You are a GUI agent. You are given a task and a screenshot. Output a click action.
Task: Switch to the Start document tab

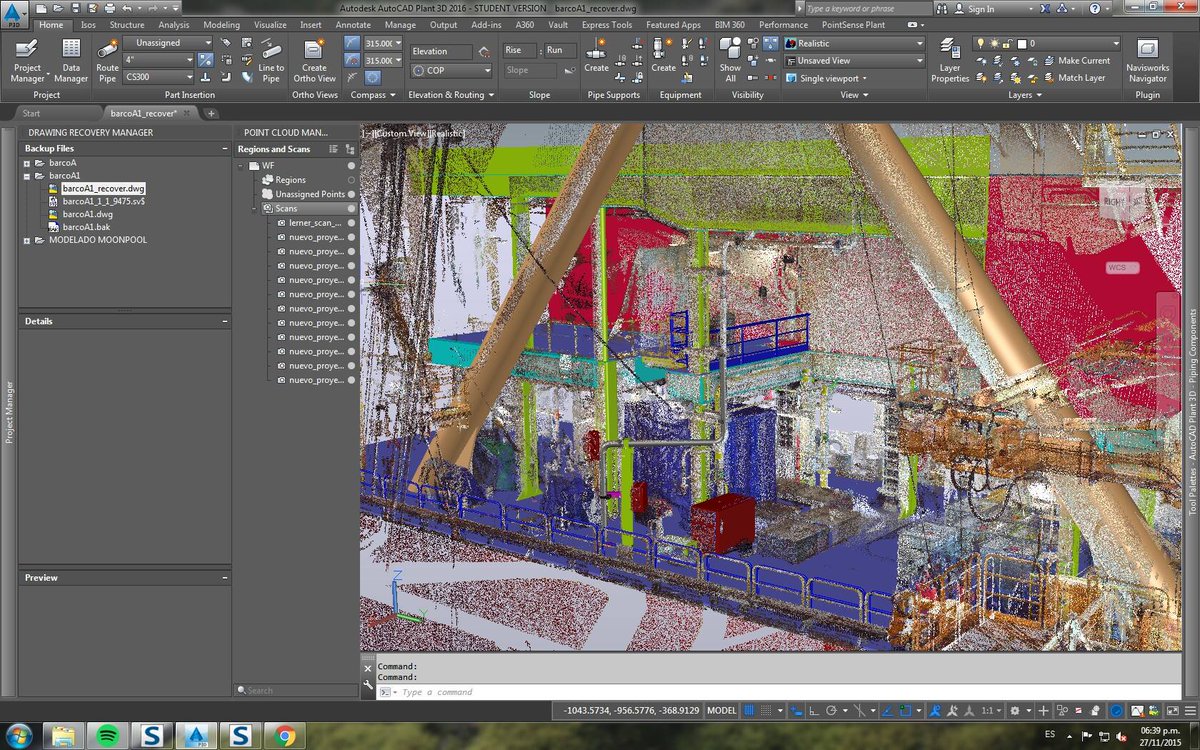[x=31, y=113]
